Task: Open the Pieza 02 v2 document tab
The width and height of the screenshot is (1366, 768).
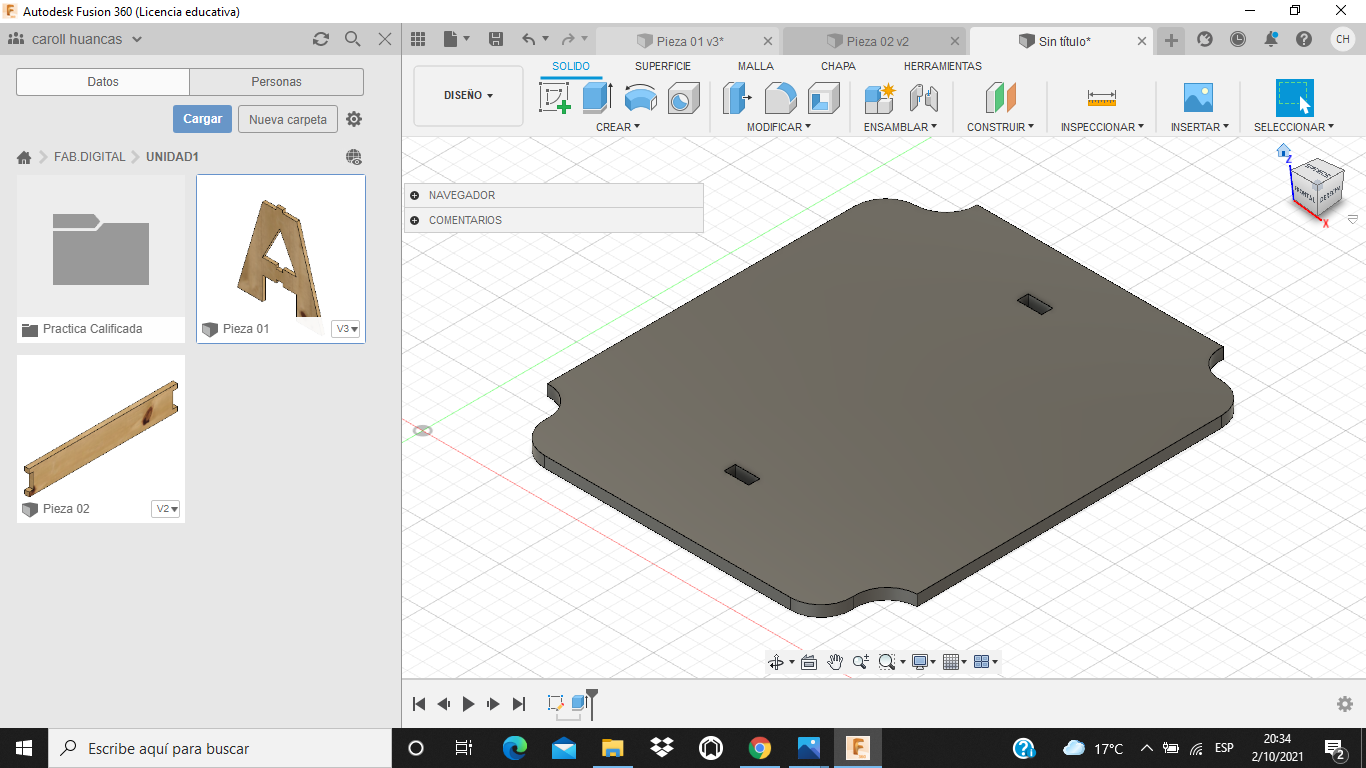Action: [877, 41]
